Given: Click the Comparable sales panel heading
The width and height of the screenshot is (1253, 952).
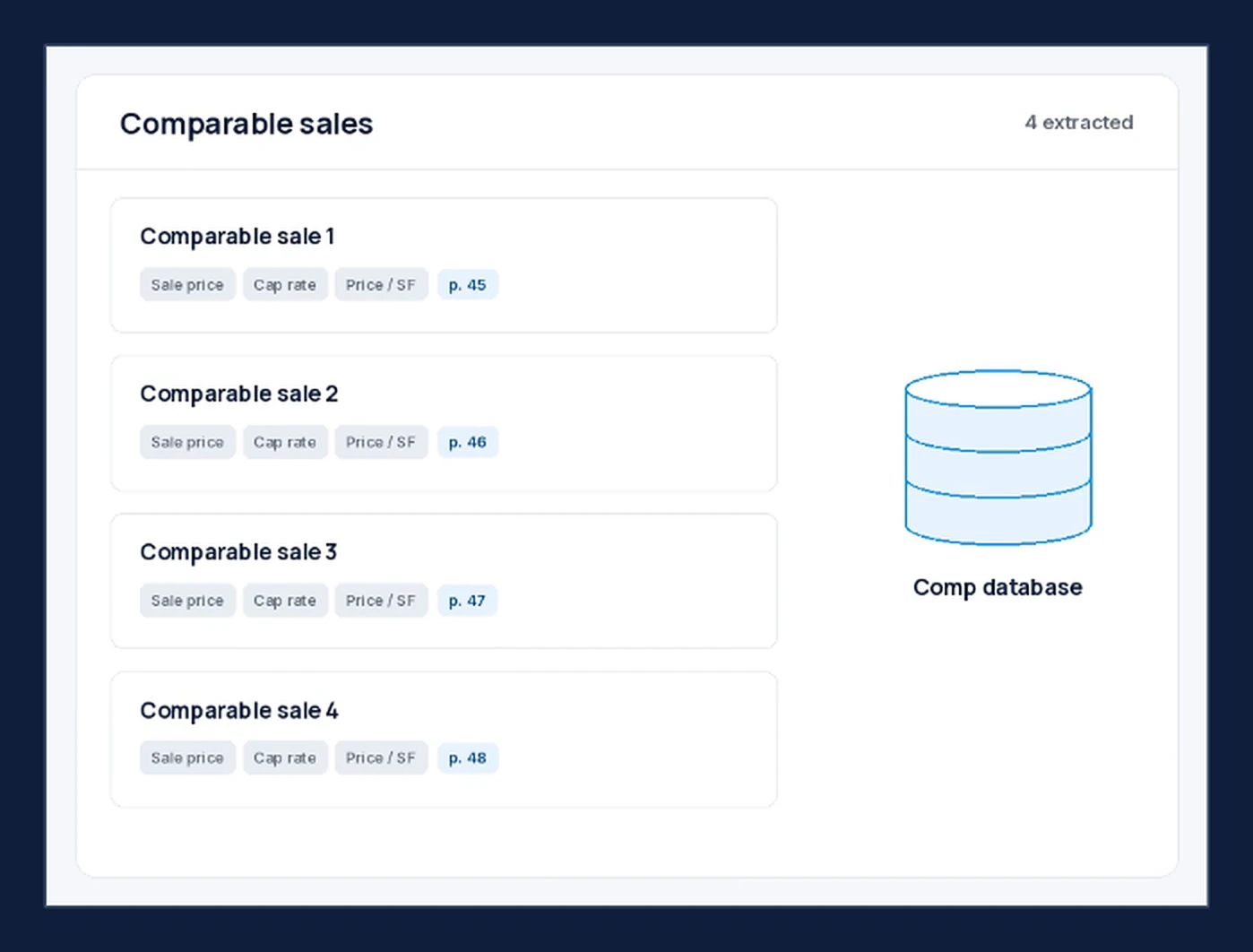Looking at the screenshot, I should pyautogui.click(x=246, y=124).
